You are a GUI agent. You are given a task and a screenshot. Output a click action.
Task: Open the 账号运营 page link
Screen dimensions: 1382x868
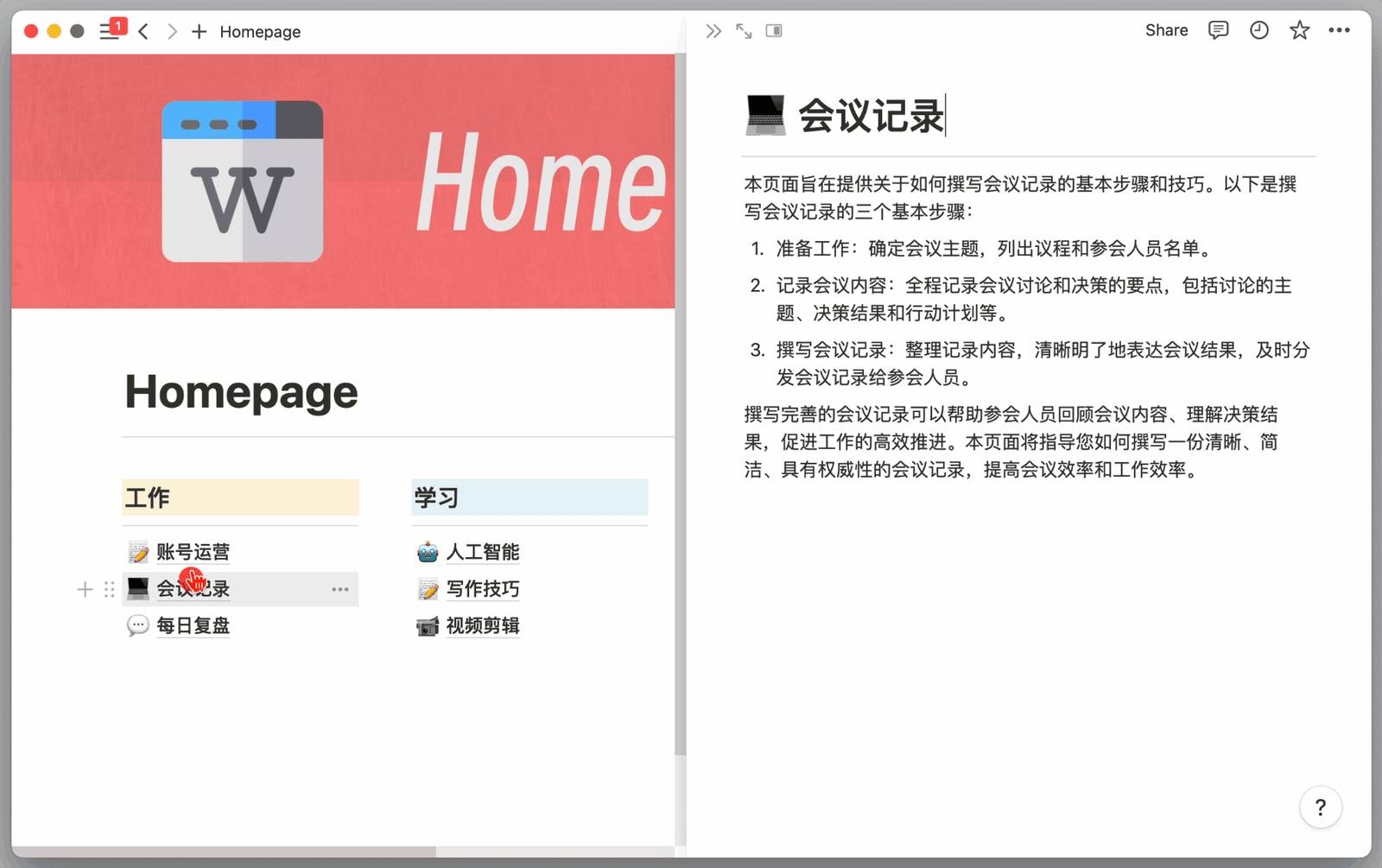click(193, 553)
